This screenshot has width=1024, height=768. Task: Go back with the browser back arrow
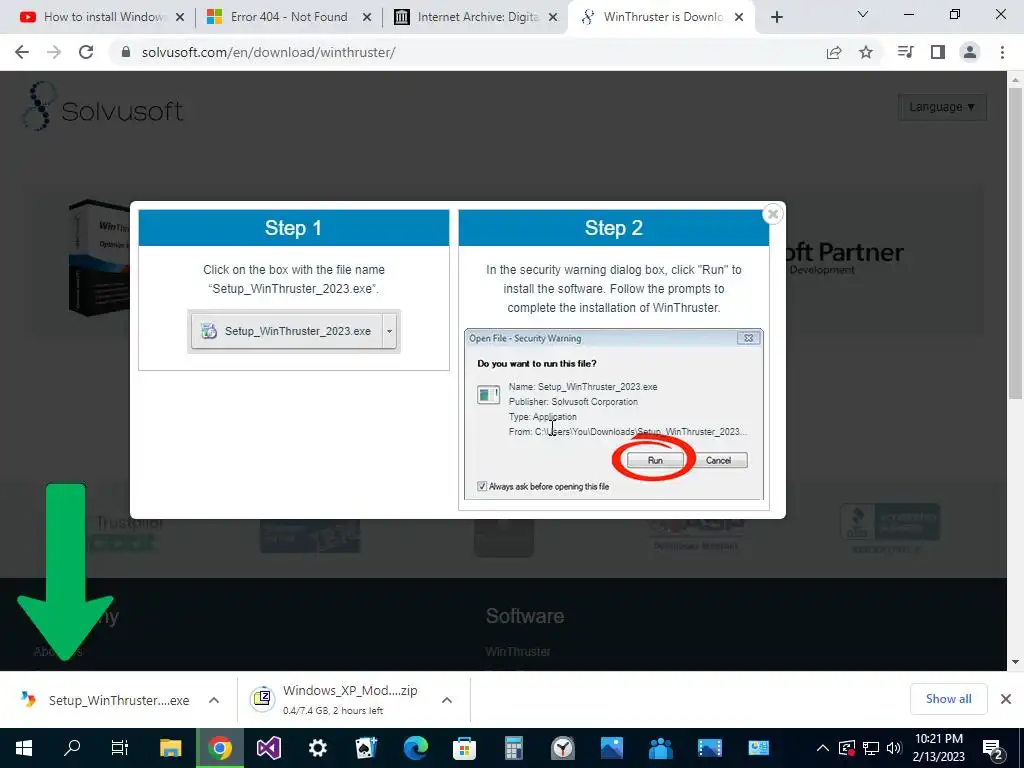pyautogui.click(x=22, y=52)
